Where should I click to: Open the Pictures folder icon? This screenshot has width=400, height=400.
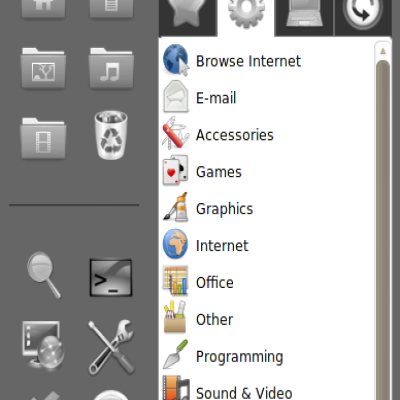[43, 68]
